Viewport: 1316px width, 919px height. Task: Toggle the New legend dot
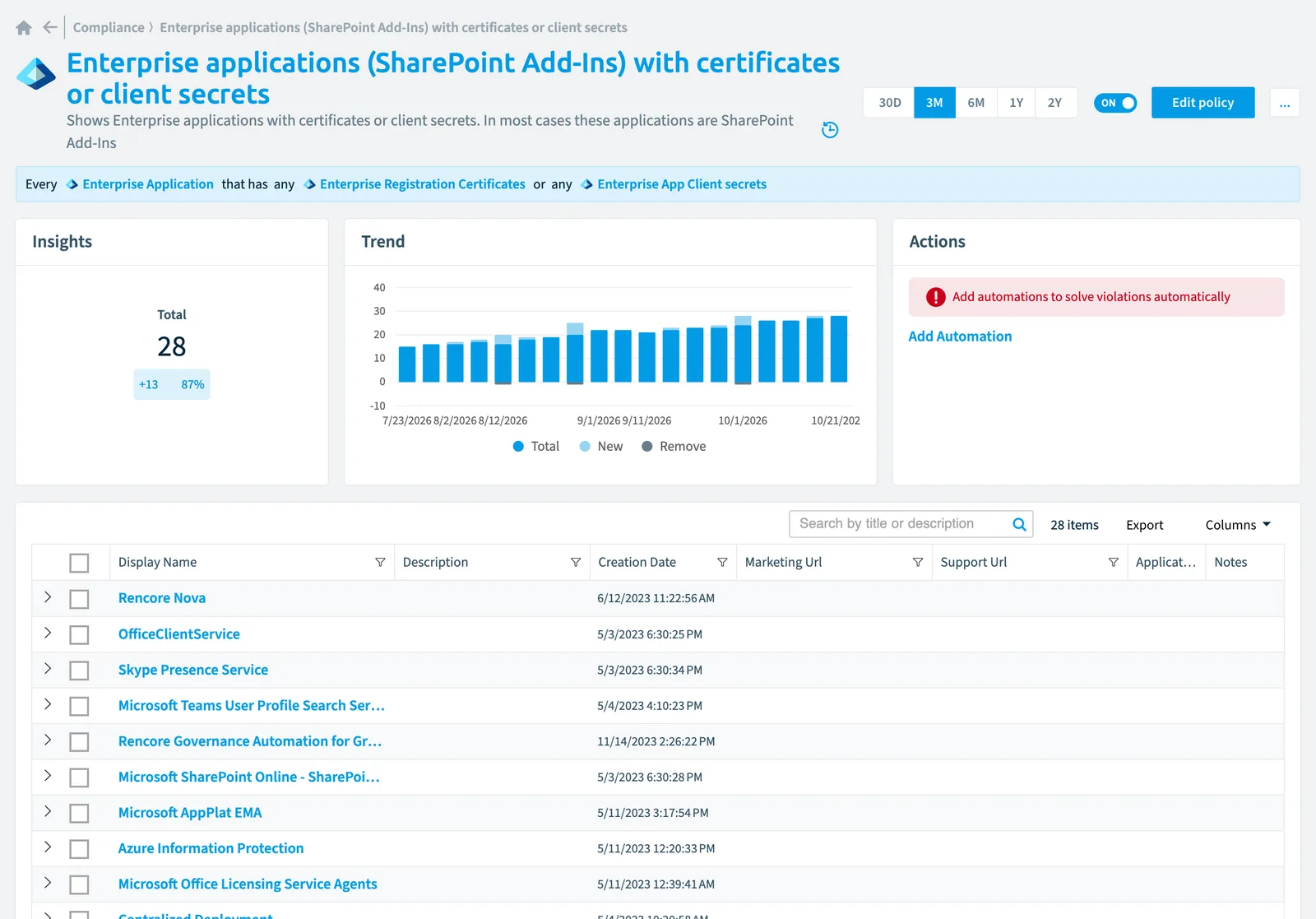pyautogui.click(x=585, y=446)
